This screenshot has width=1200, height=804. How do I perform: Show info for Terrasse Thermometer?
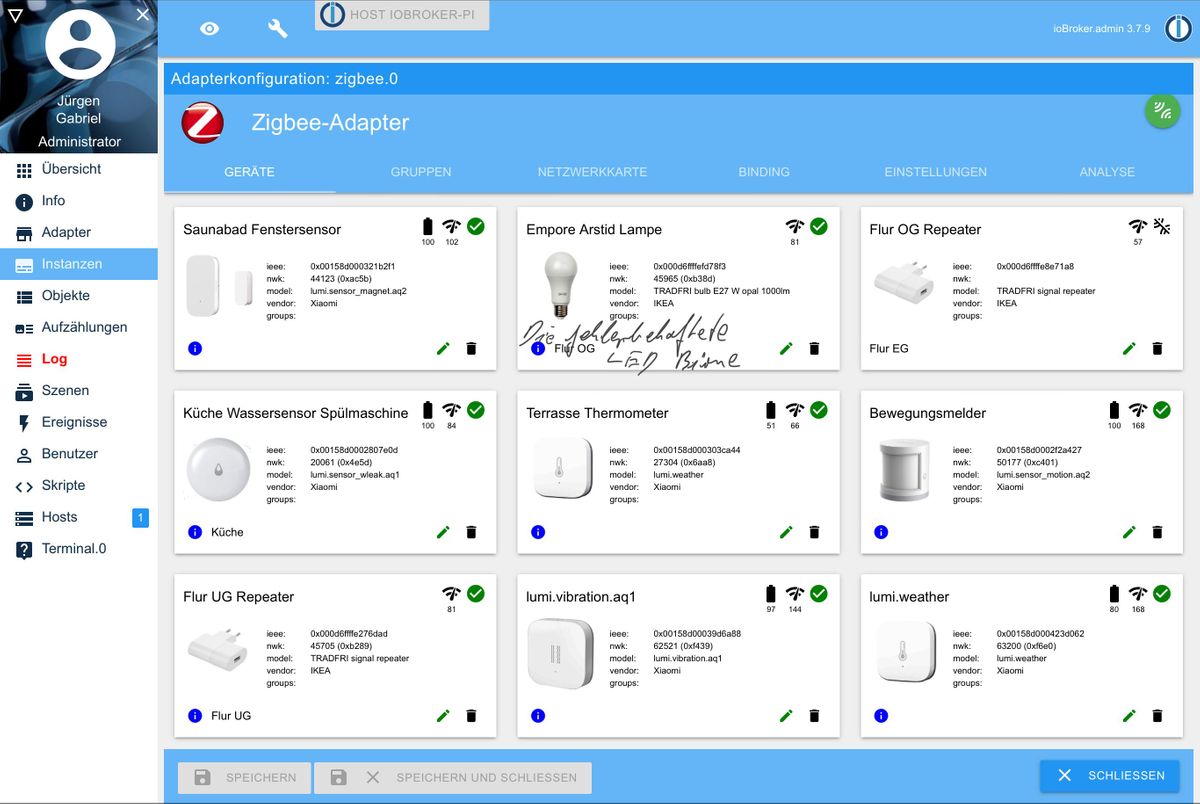[x=538, y=532]
